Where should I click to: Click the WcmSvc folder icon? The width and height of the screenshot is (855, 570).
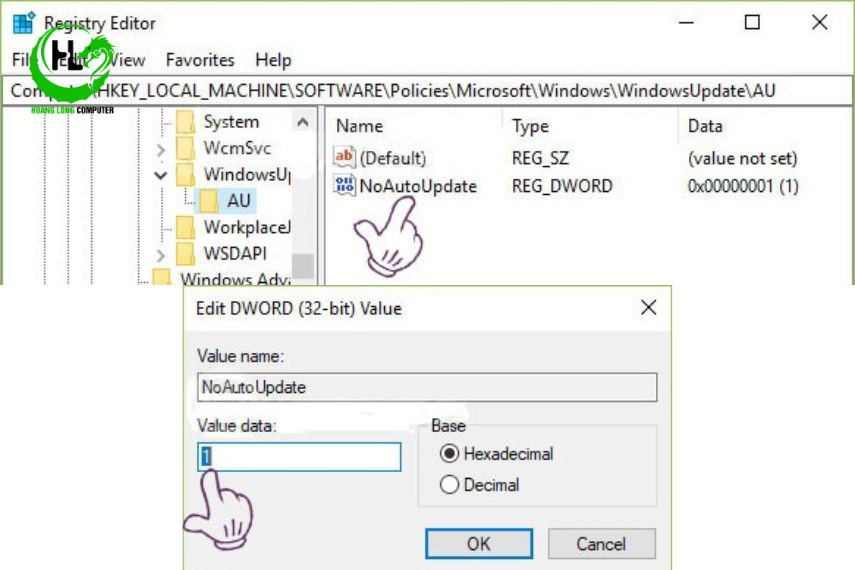coord(185,148)
